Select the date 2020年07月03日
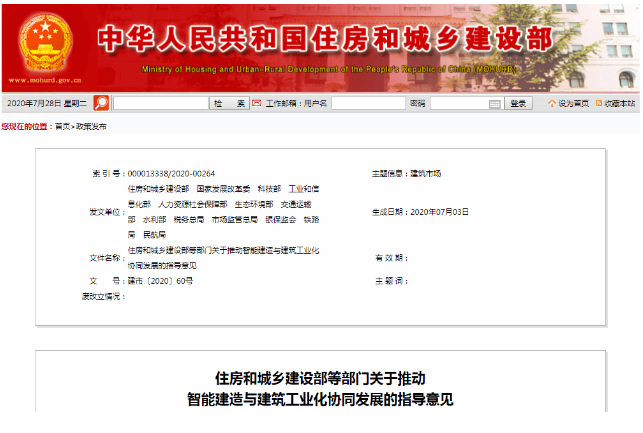This screenshot has height=433, width=643. pos(440,212)
